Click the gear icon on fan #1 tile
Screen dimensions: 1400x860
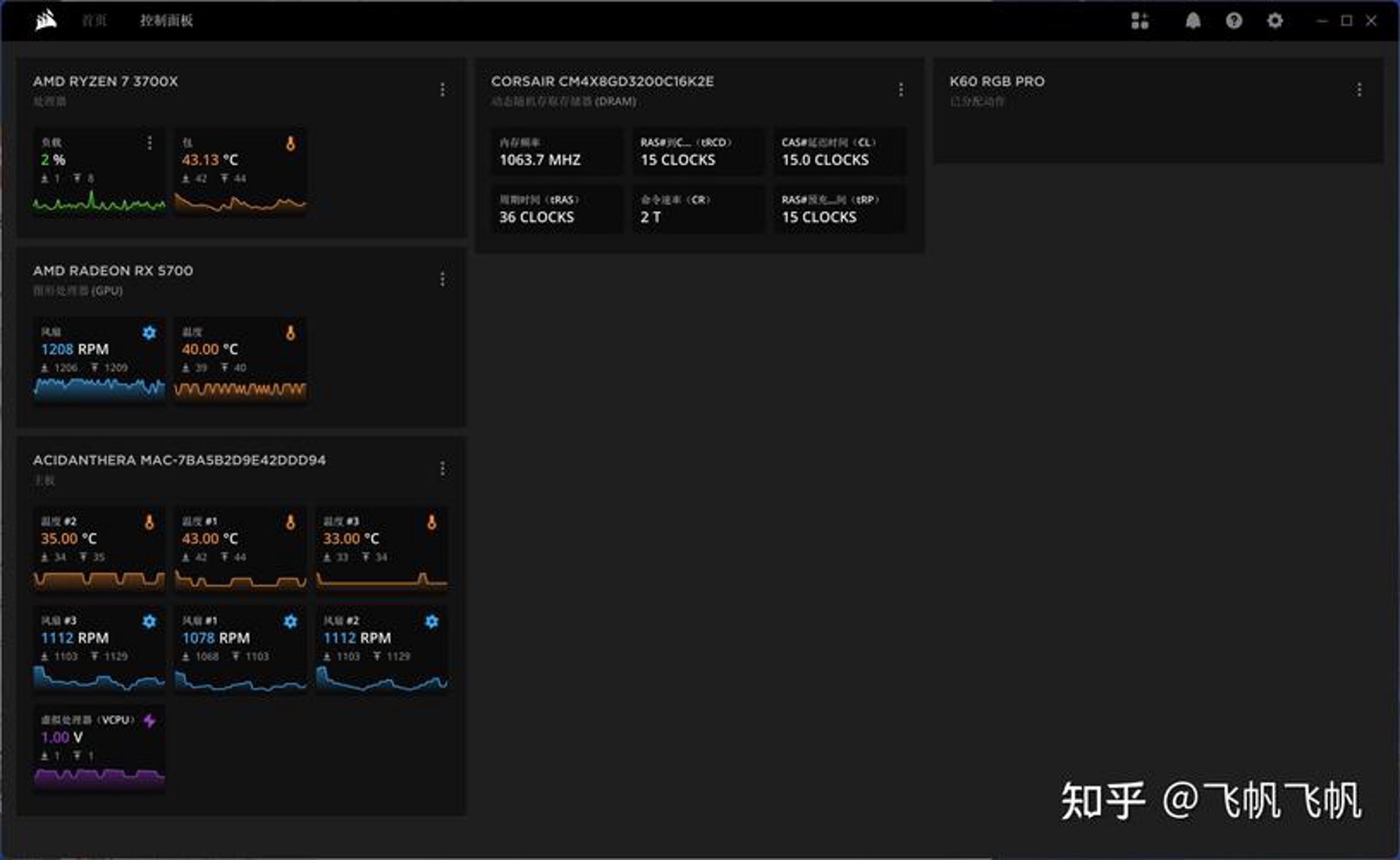(x=290, y=621)
